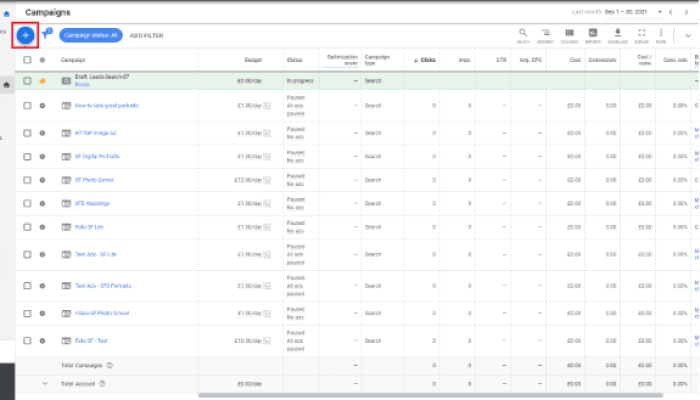The image size is (700, 400).
Task: Sort by the Campaign column header
Action: (73, 60)
